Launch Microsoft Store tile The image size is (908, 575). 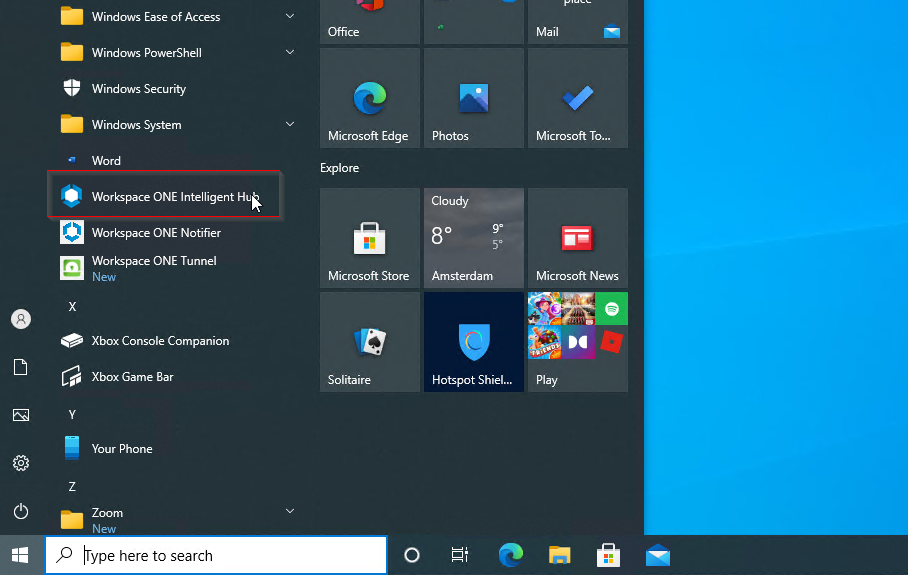[x=369, y=238]
